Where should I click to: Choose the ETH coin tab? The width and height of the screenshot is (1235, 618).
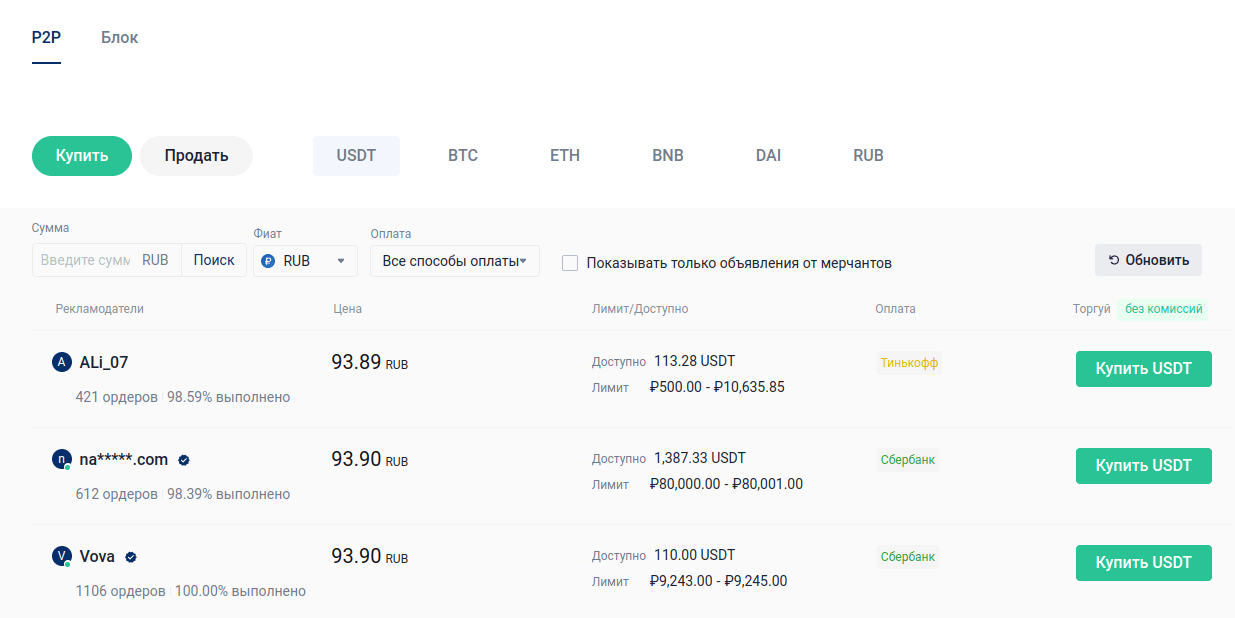(565, 156)
